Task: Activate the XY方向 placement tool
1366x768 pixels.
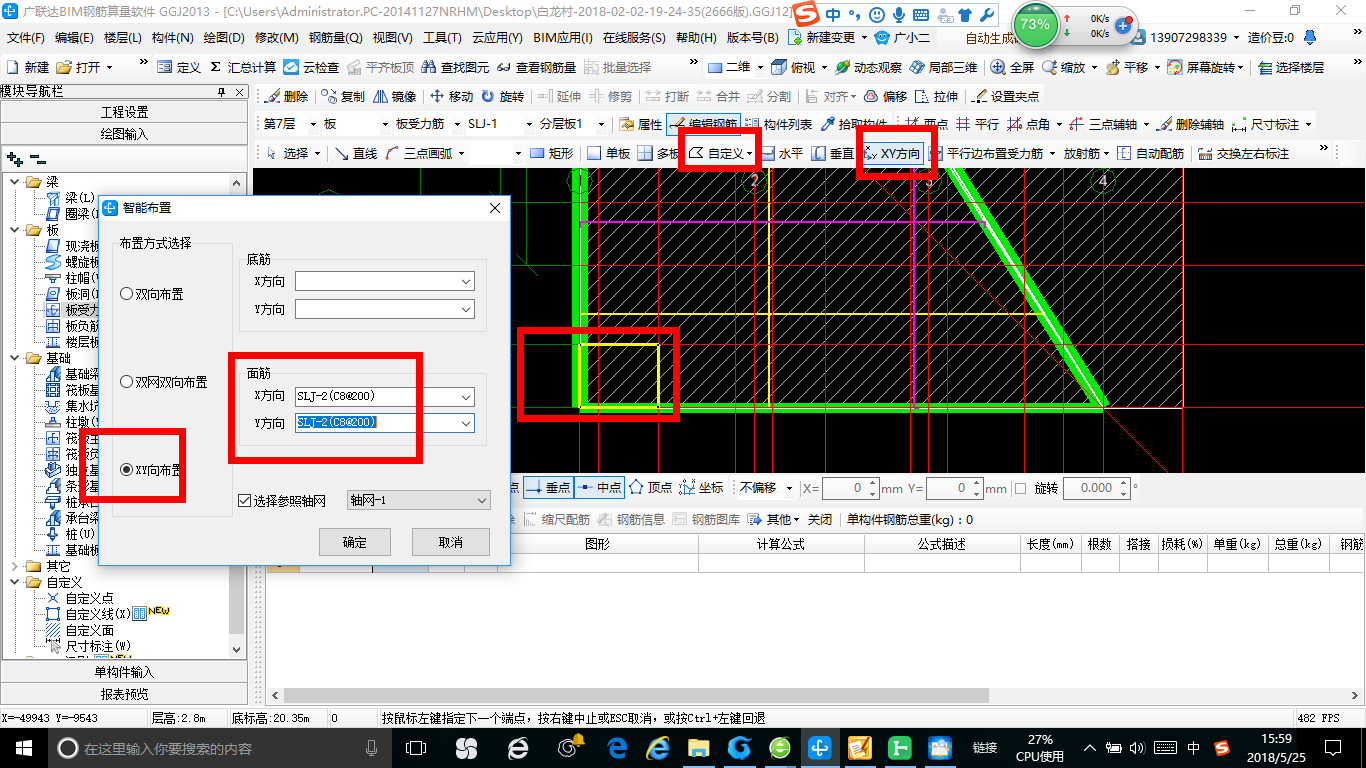Action: tap(892, 154)
